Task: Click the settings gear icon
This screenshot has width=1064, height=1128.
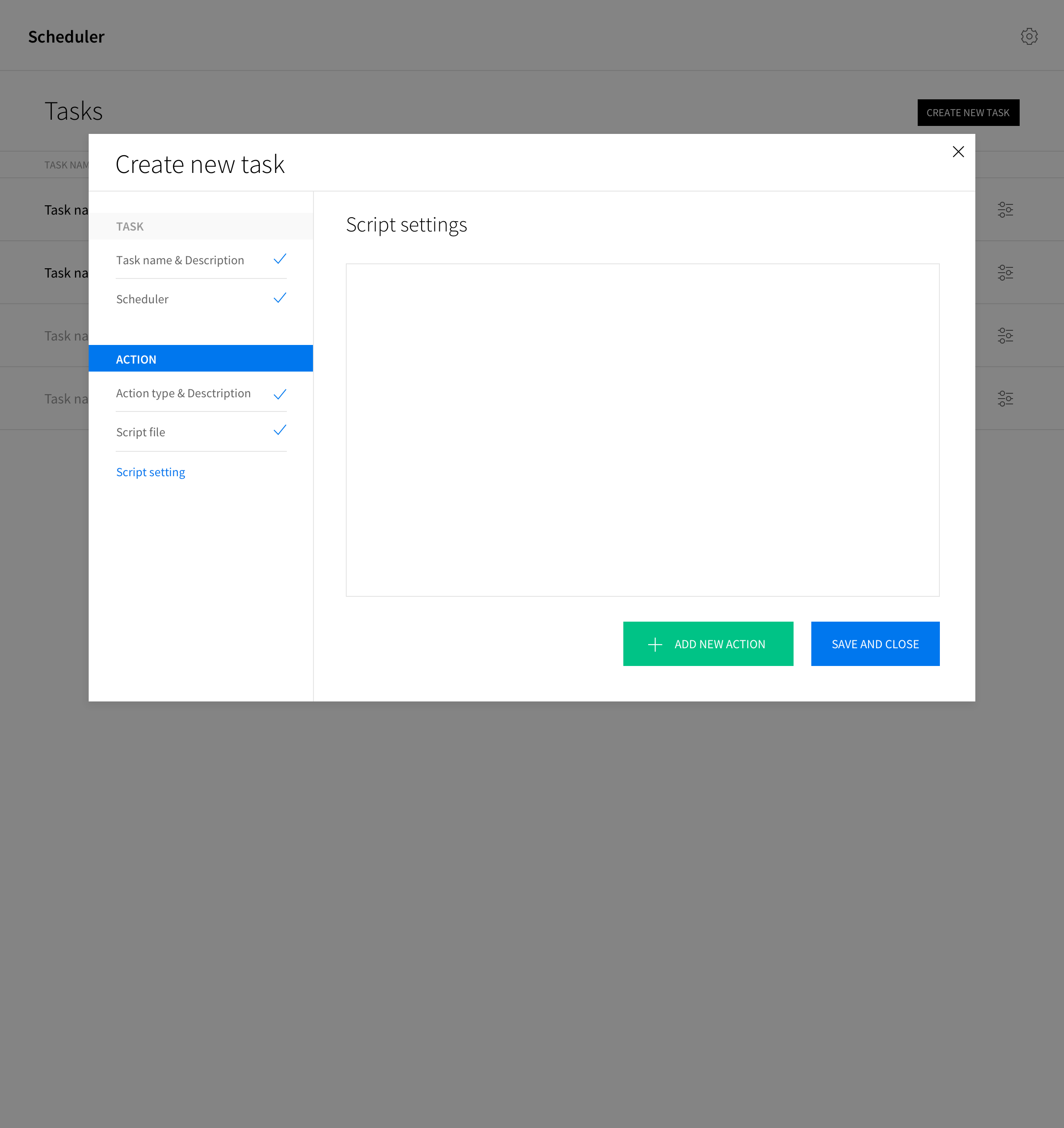Action: pyautogui.click(x=1029, y=36)
